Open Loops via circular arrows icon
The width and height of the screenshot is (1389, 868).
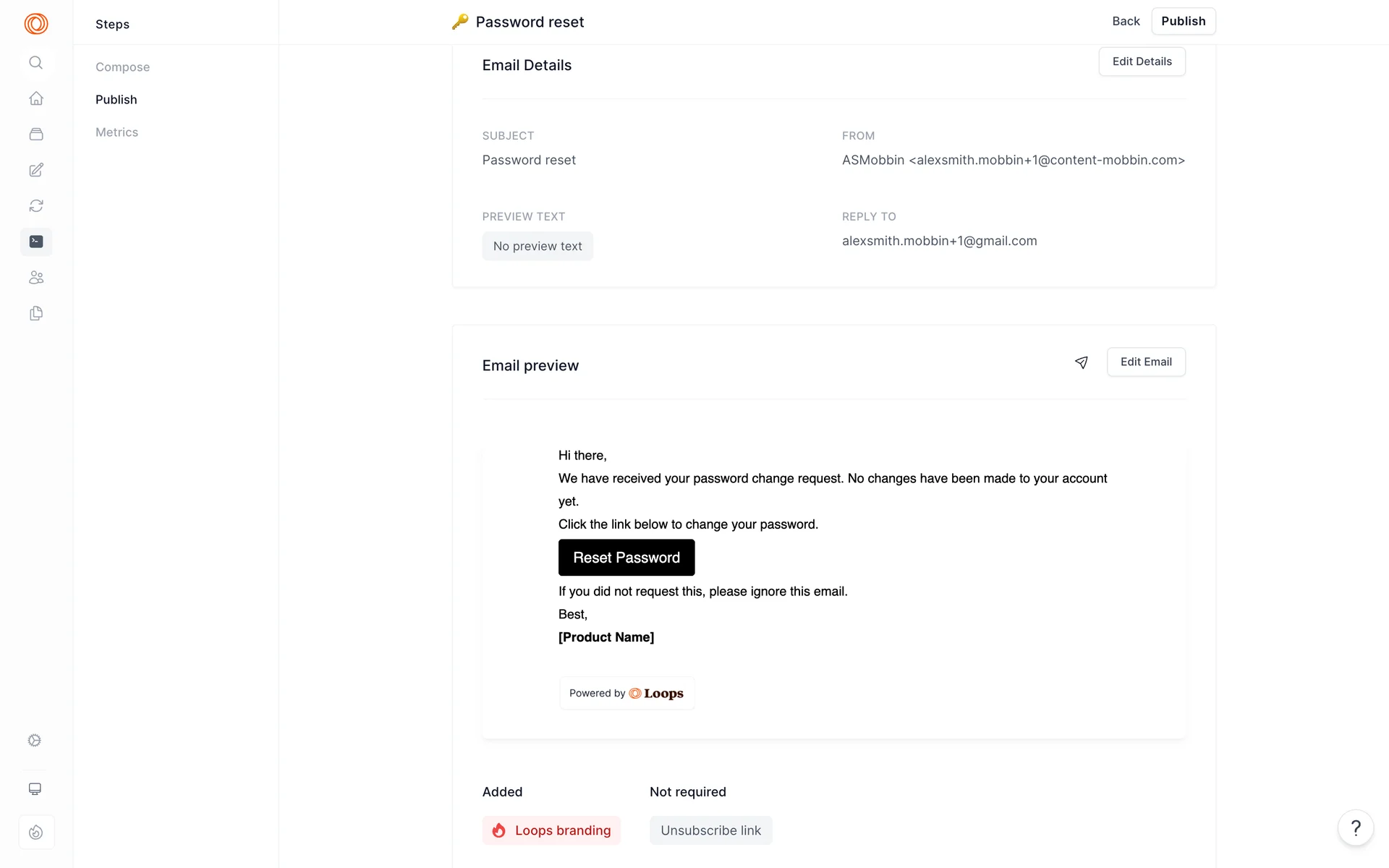(36, 206)
